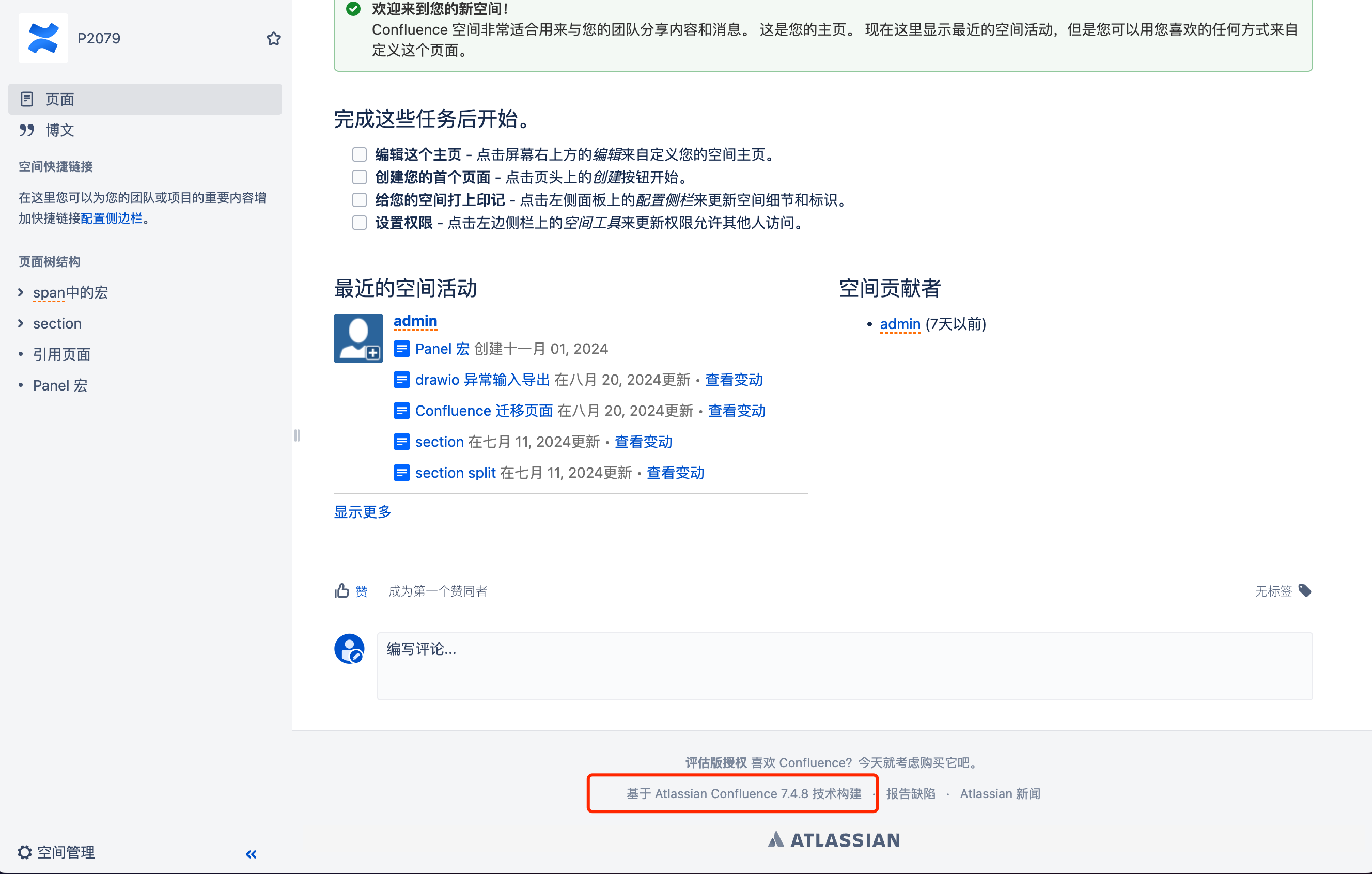Click page icon beside section split entry
The width and height of the screenshot is (1372, 874).
pyautogui.click(x=402, y=473)
